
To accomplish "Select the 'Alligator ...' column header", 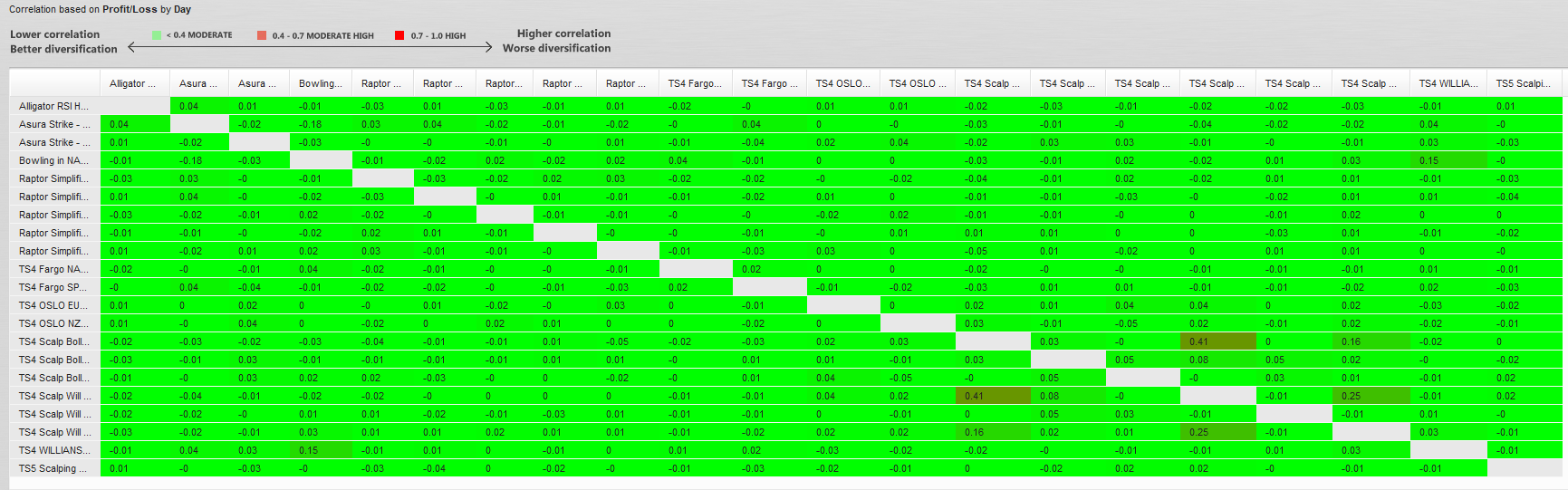I will pyautogui.click(x=134, y=83).
